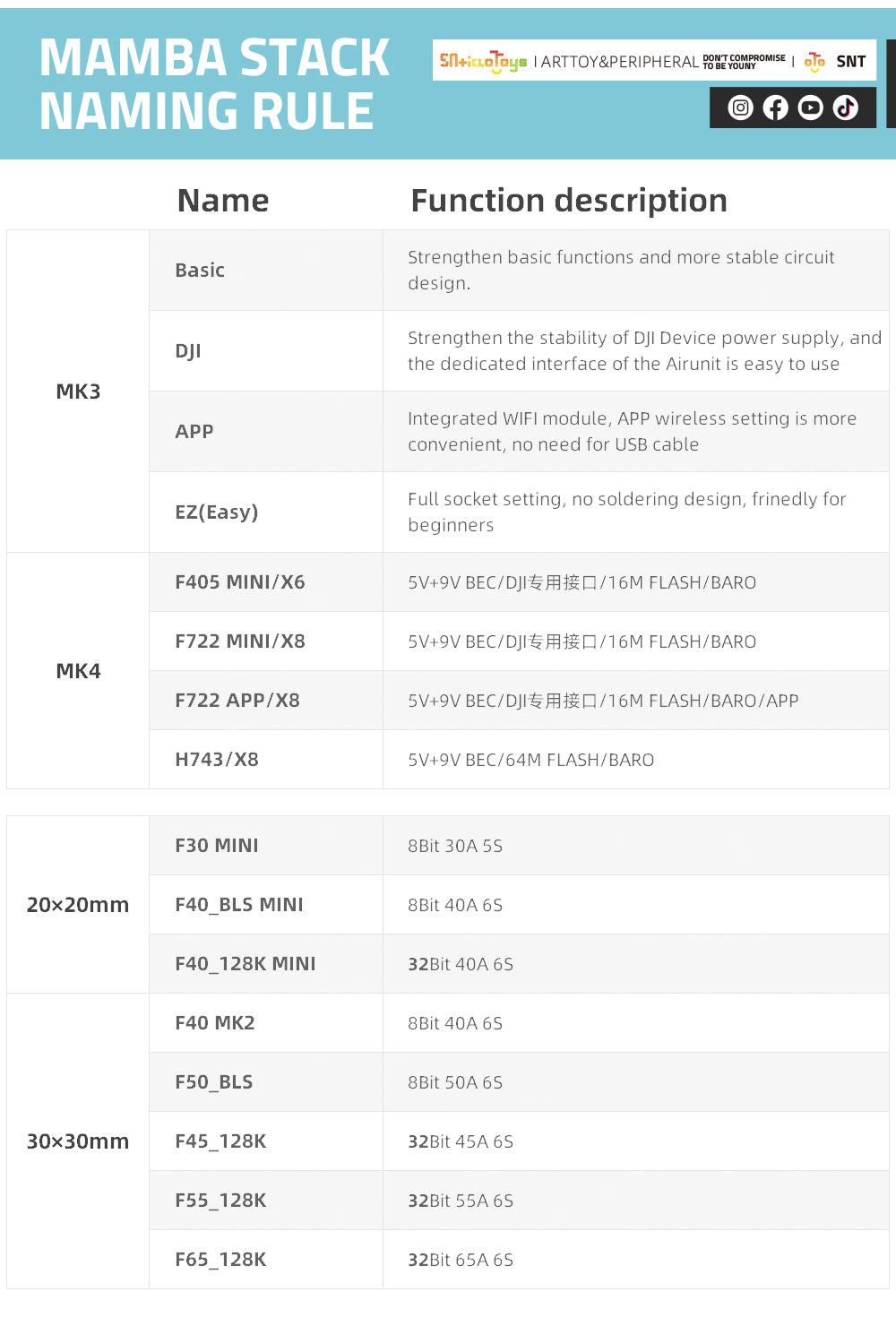Image resolution: width=896 pixels, height=1326 pixels.
Task: Click the H743/X8 name cell
Action: [x=217, y=760]
